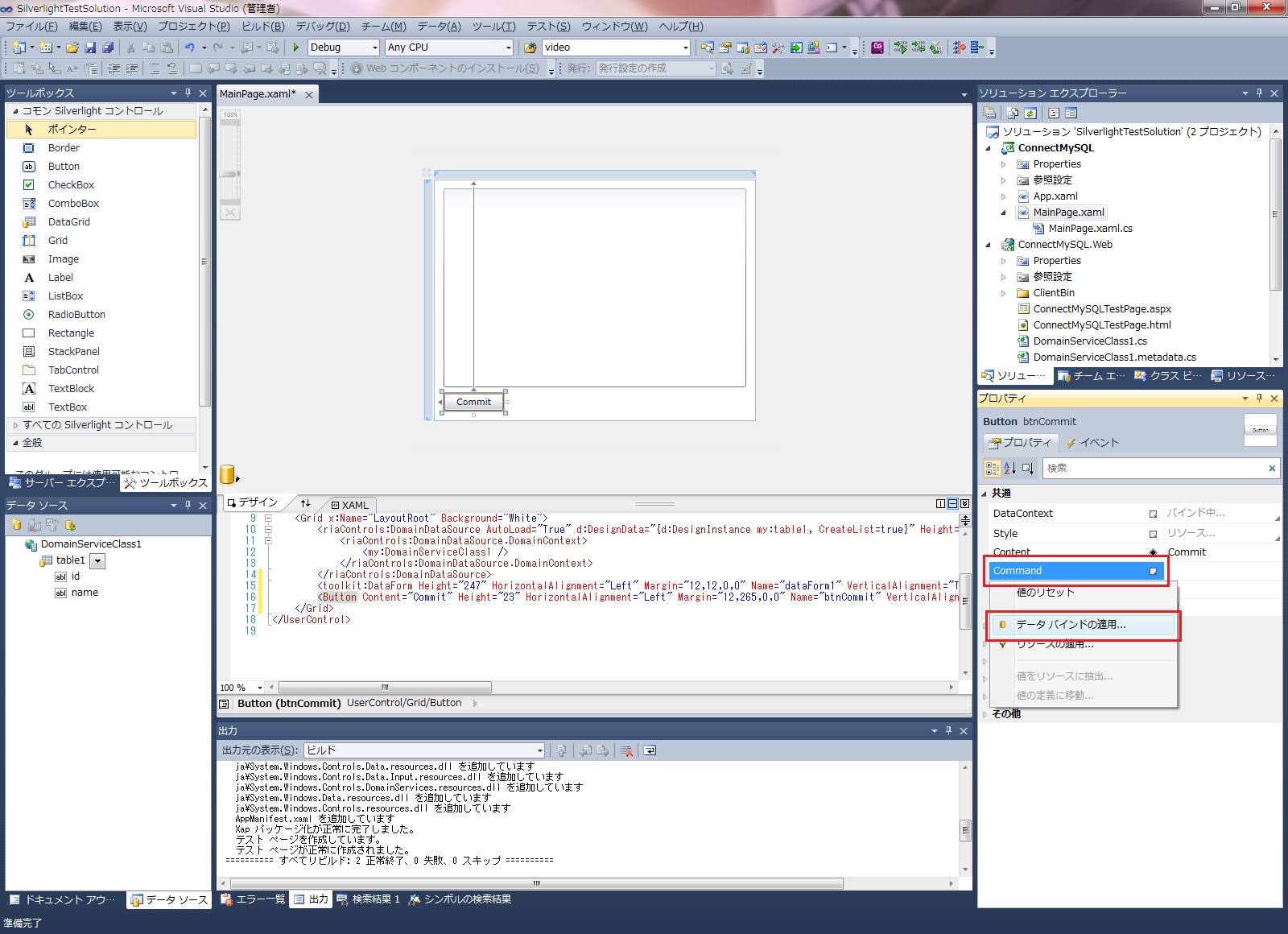Click Commit button on design surface
Image resolution: width=1288 pixels, height=934 pixels.
[x=473, y=402]
